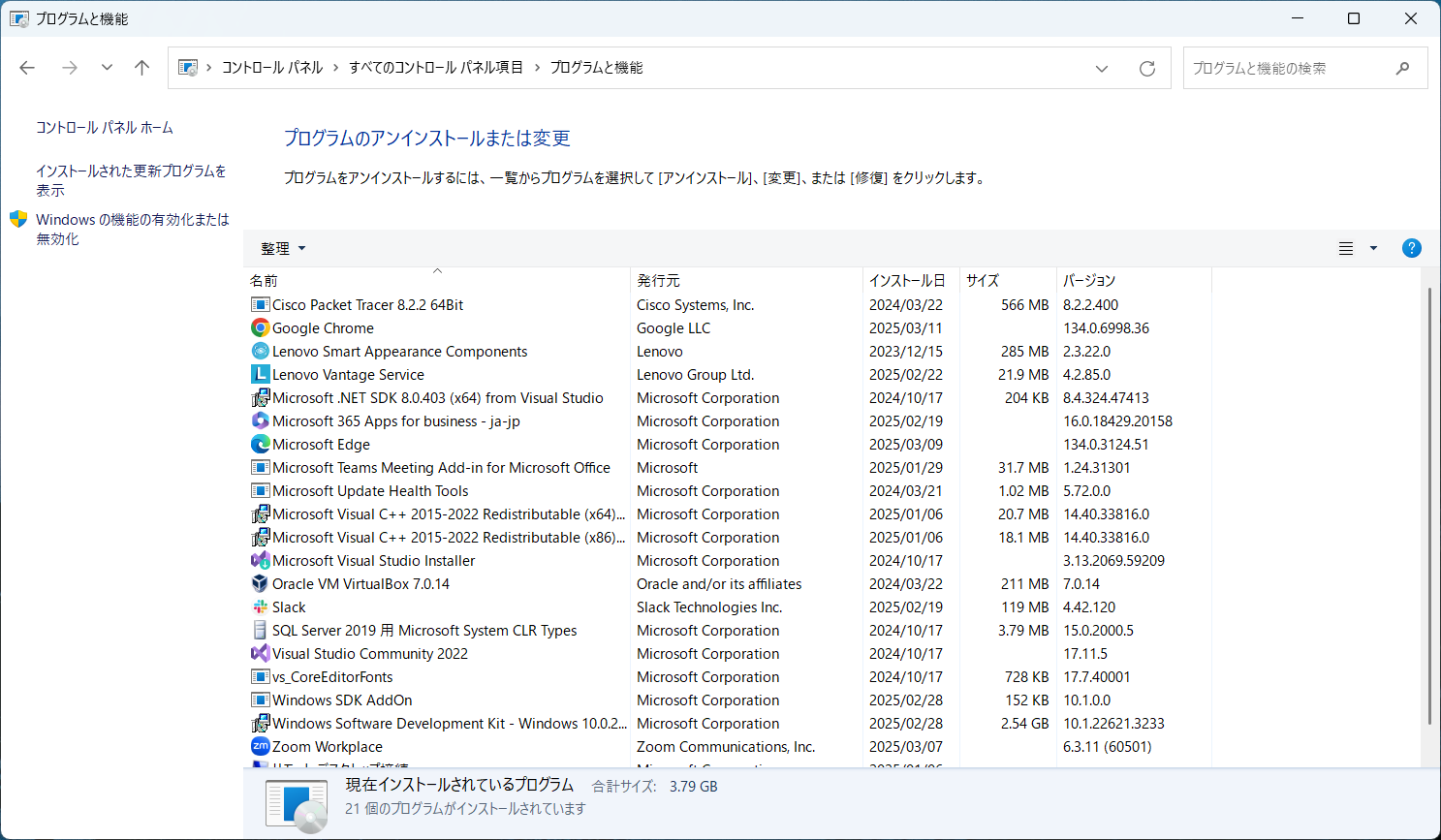Click the Visual Studio Installer icon
The image size is (1441, 840).
click(x=260, y=561)
